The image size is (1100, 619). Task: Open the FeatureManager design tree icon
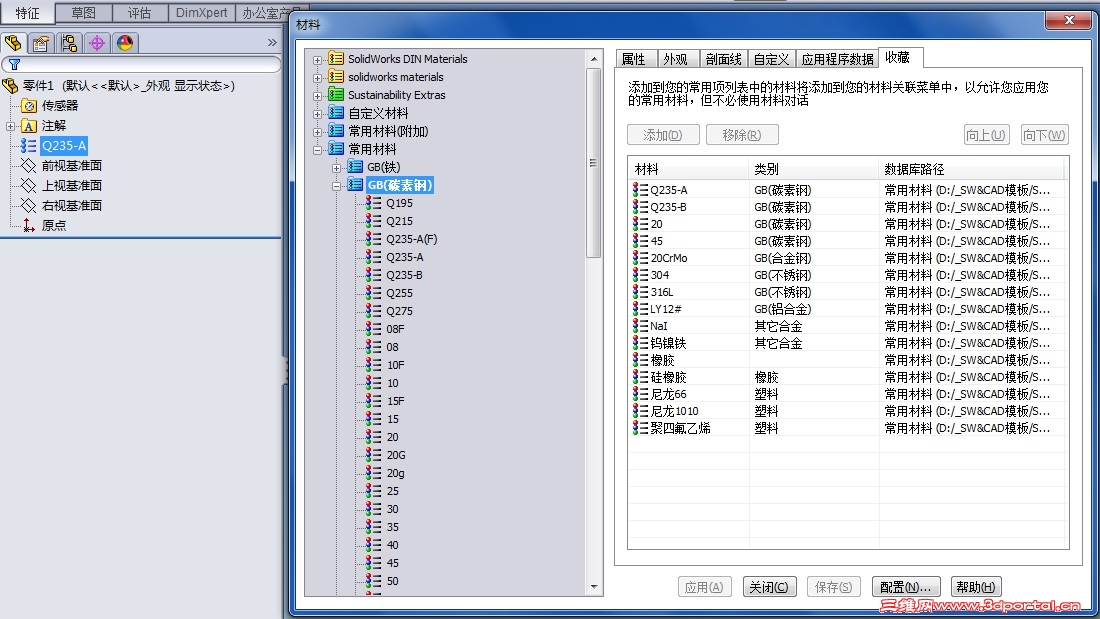13,43
